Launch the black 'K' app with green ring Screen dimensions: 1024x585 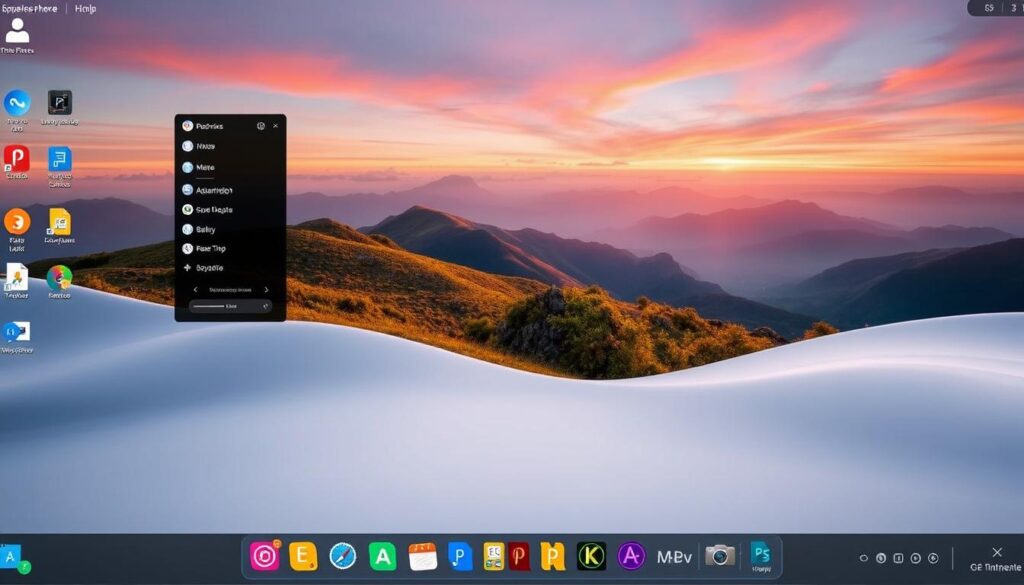coord(591,556)
